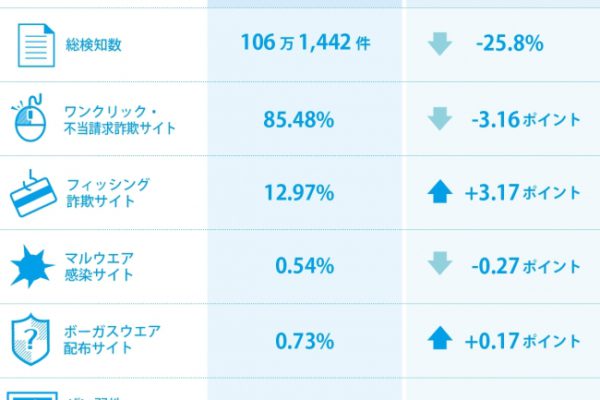The height and width of the screenshot is (400, 600).
Task: Click the down arrow beside -3.16 ポイント
Action: [440, 119]
